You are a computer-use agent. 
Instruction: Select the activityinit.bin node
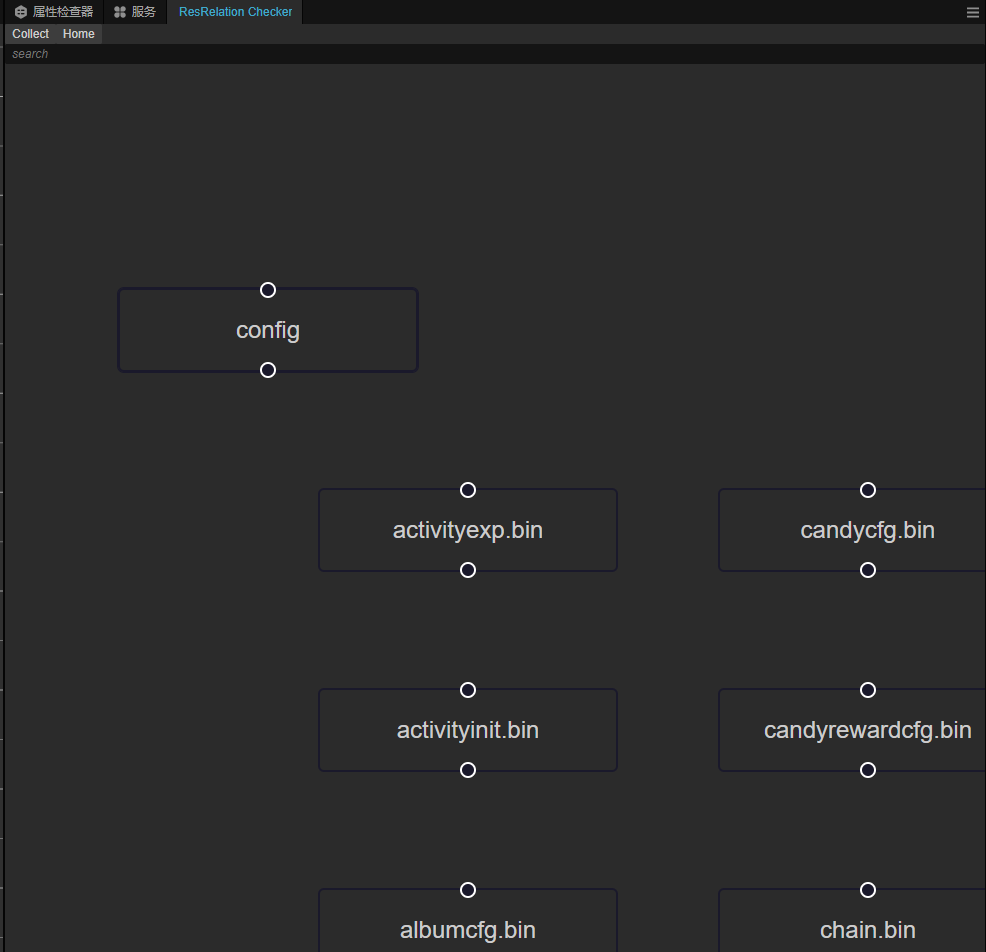tap(468, 730)
